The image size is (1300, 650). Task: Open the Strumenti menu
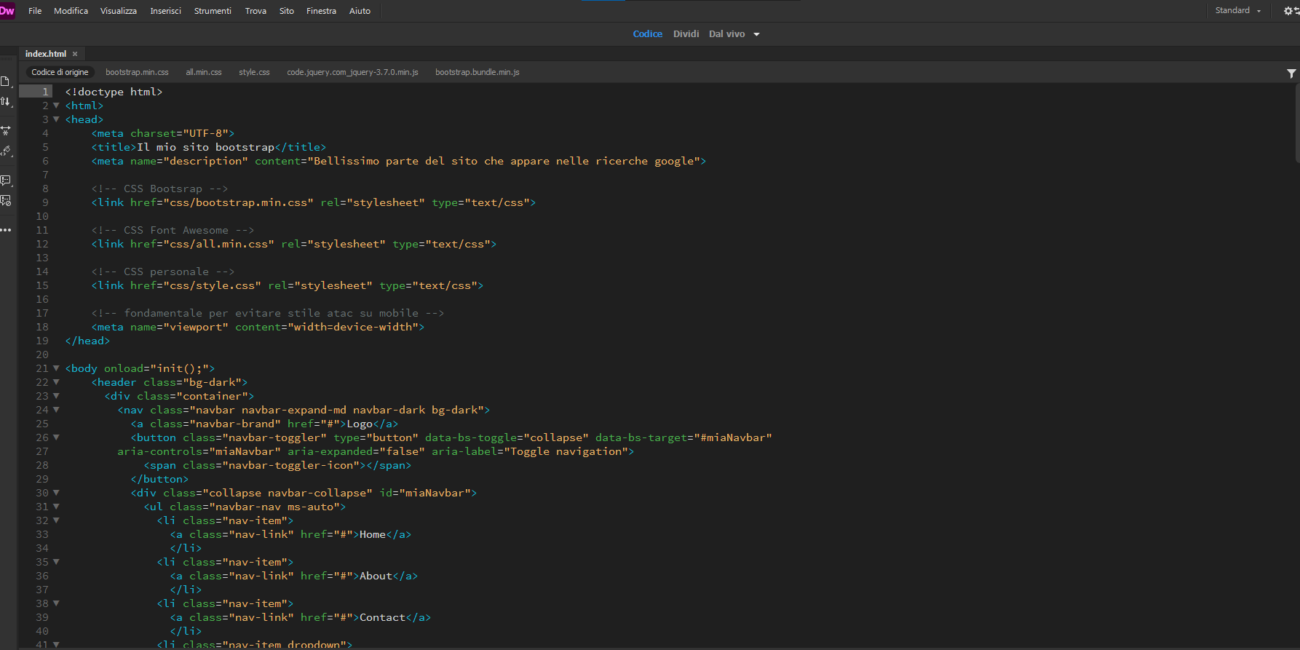[x=213, y=11]
